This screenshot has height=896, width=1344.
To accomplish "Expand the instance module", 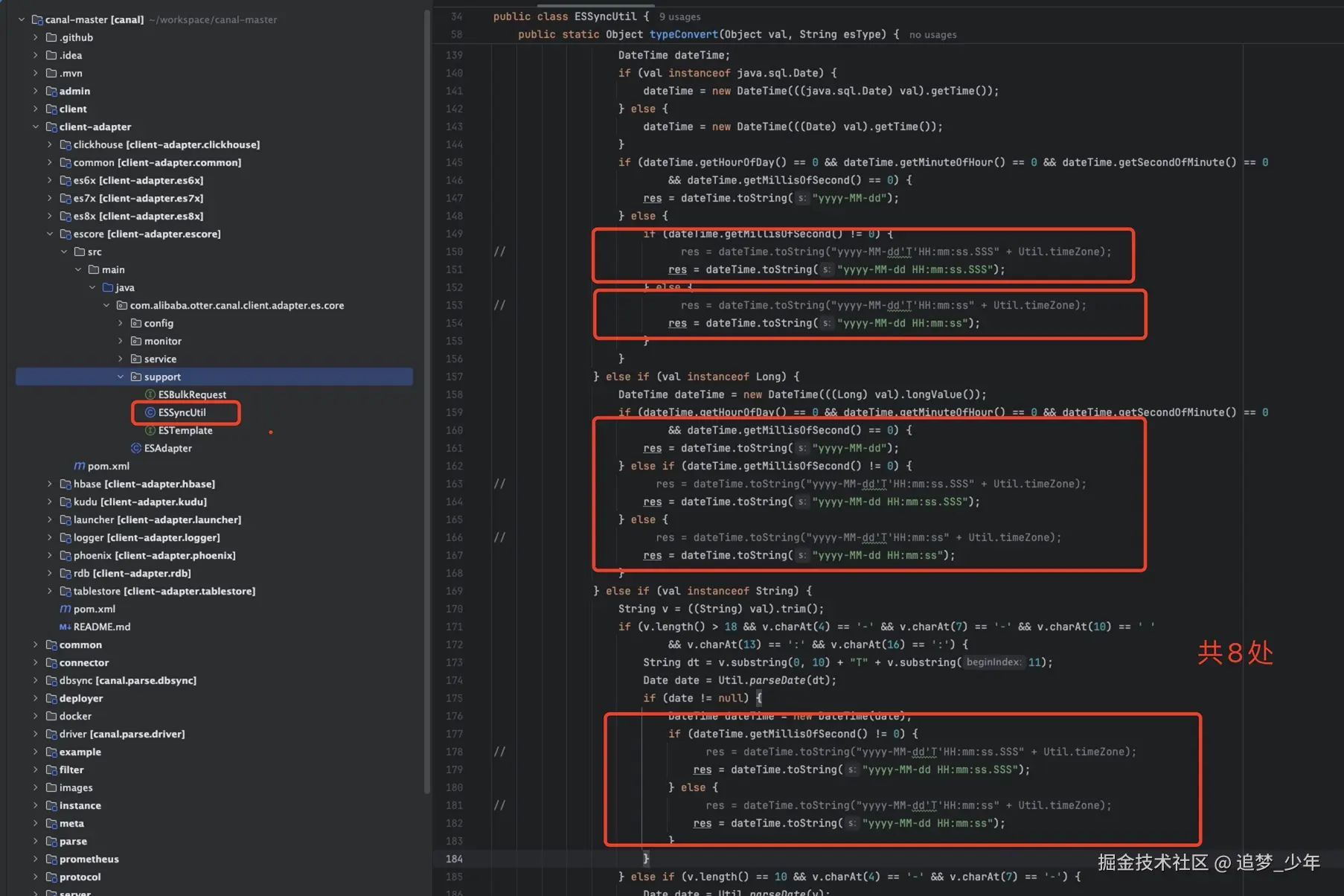I will click(36, 805).
